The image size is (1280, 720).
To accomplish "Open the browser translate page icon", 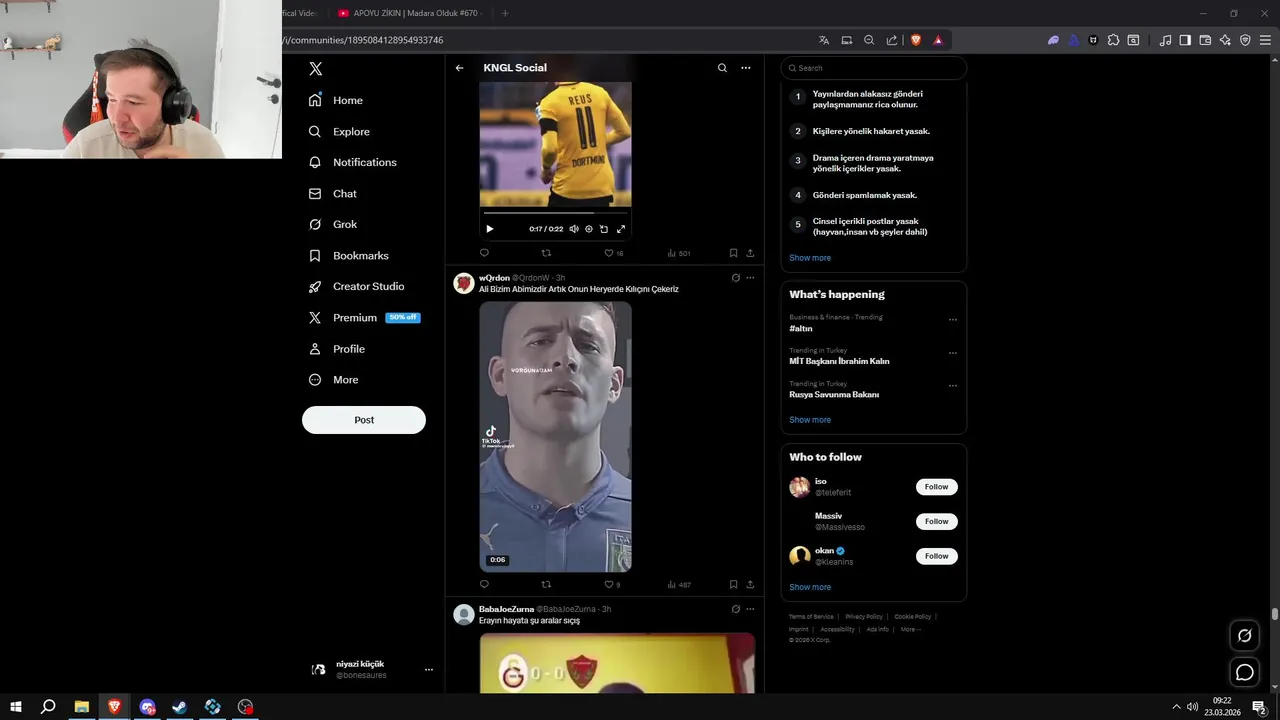I will tap(824, 40).
